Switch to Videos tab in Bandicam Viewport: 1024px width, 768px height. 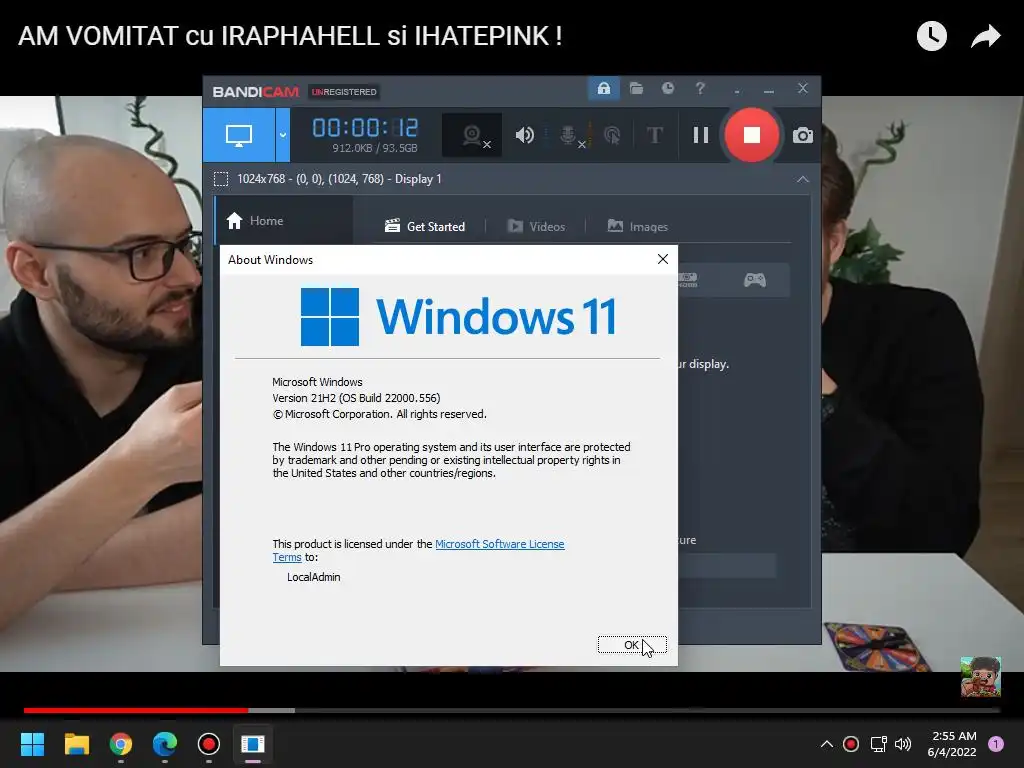click(x=537, y=227)
